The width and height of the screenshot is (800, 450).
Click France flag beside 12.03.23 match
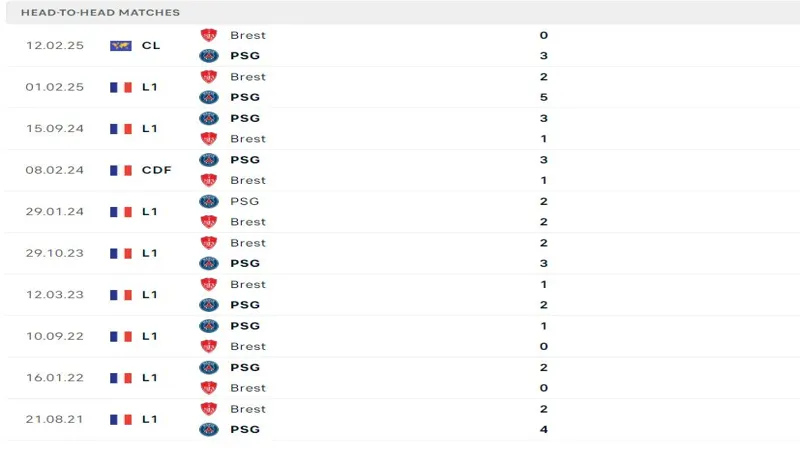[x=121, y=295]
